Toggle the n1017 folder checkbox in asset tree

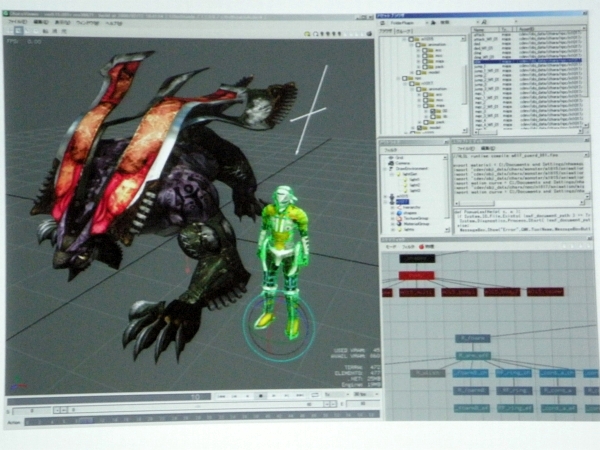click(412, 83)
